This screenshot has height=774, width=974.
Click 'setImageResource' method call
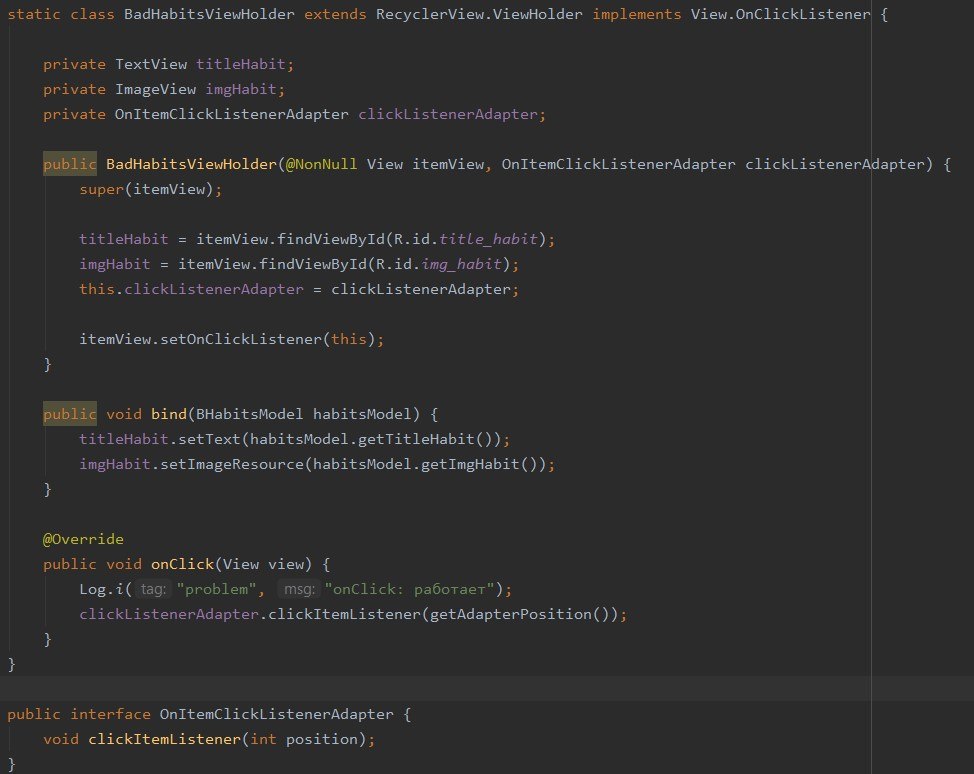pos(232,464)
